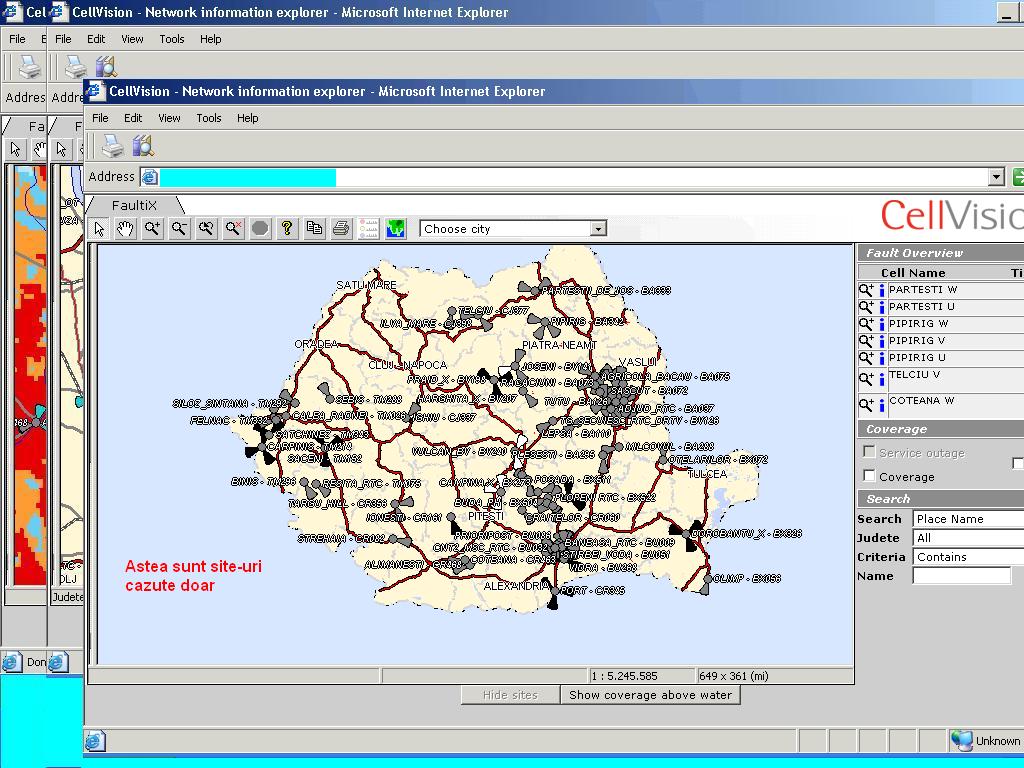Click the printer icon in front Explorer toolbar

click(112, 146)
